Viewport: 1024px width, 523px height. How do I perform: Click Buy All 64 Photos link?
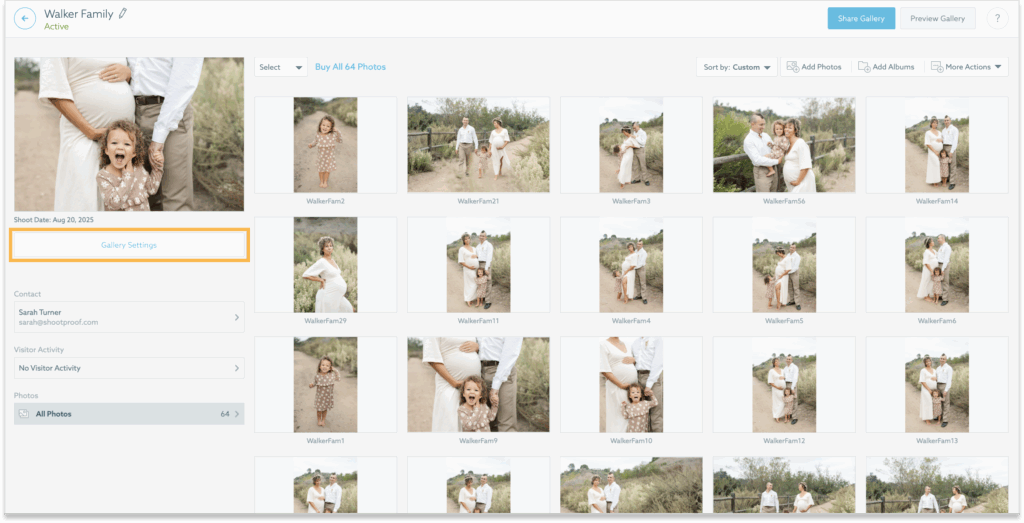pyautogui.click(x=350, y=67)
